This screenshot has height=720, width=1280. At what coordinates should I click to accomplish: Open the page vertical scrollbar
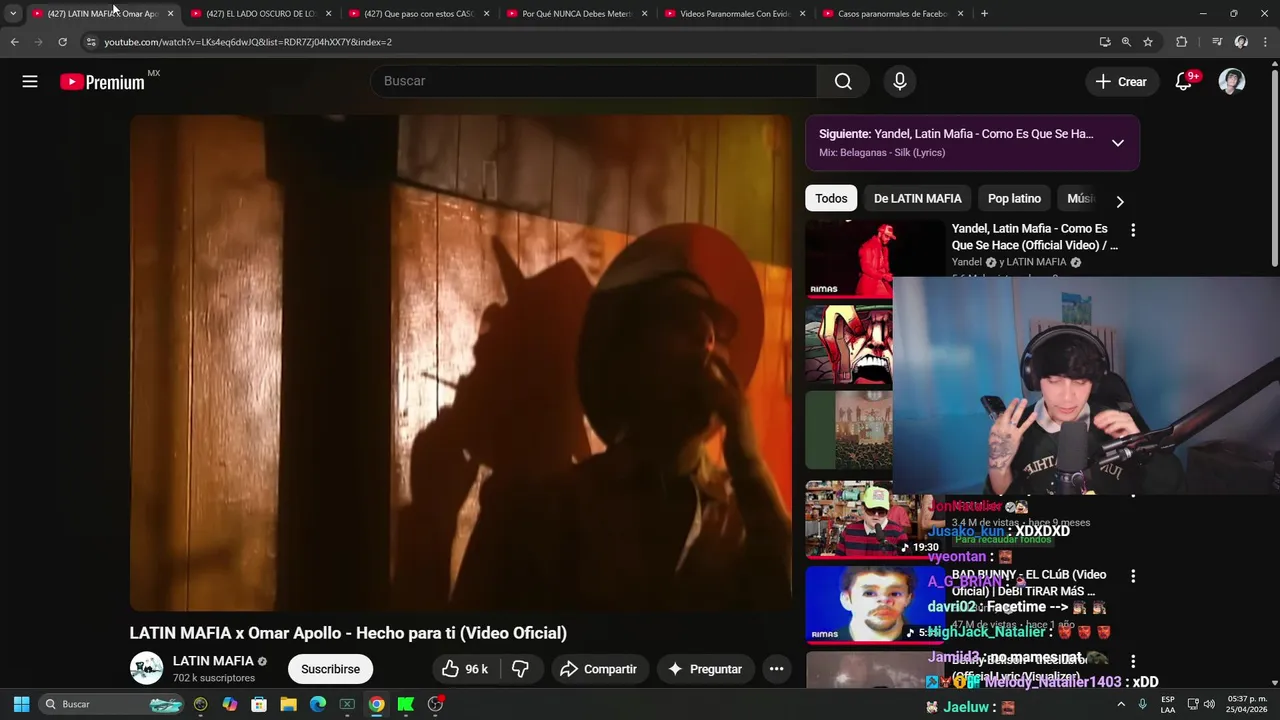click(x=1274, y=168)
